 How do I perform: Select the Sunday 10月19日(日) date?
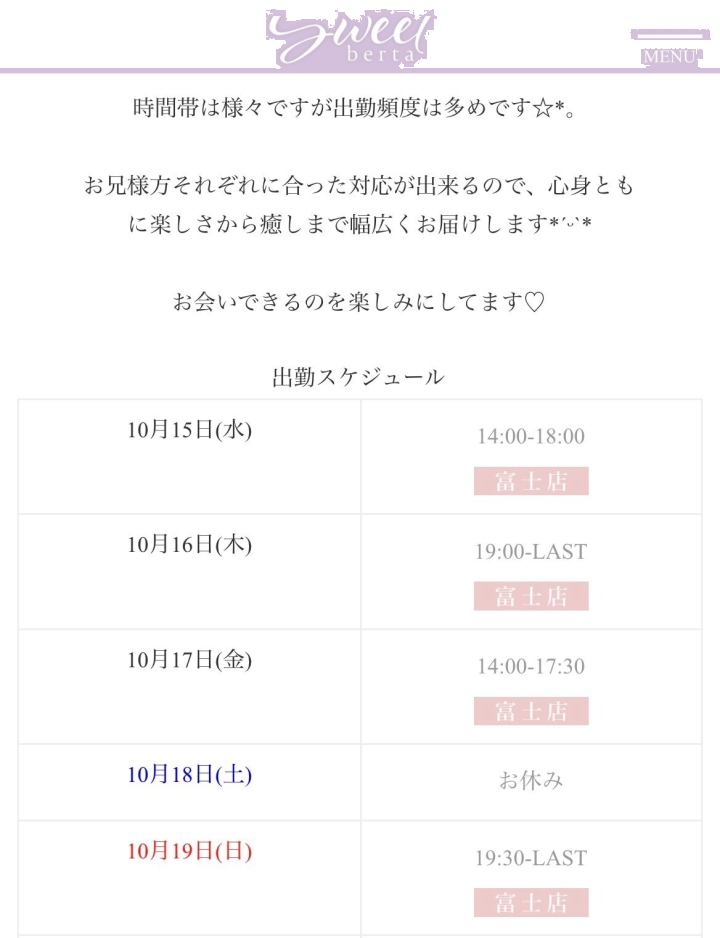[189, 852]
